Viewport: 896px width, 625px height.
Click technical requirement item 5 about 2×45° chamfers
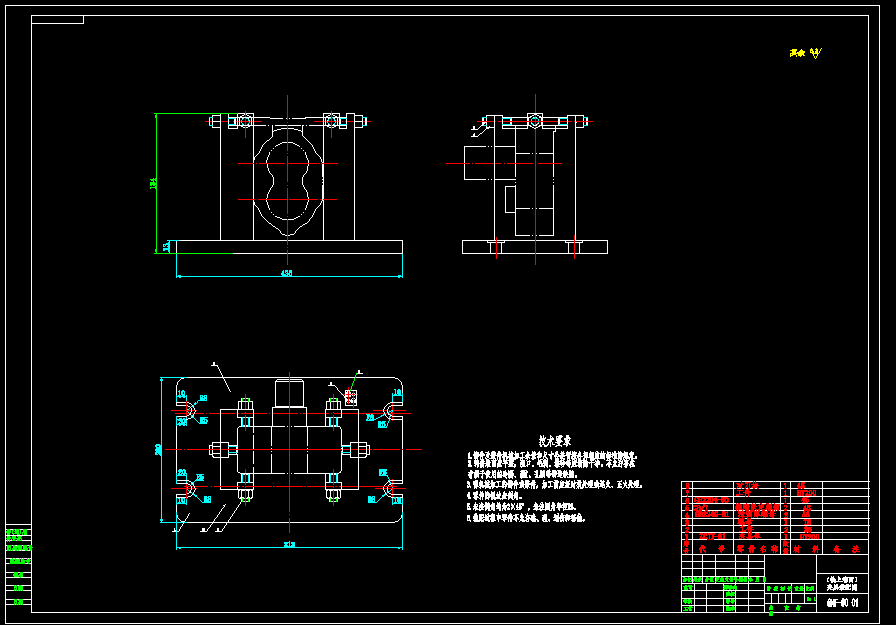[522, 507]
